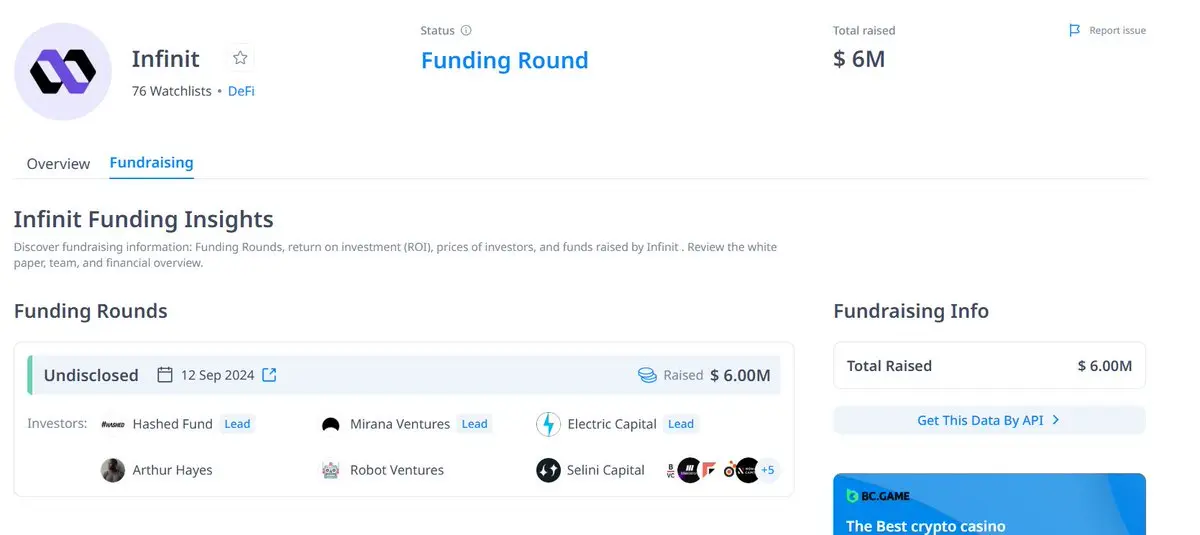
Task: Switch to the Overview tab
Action: click(58, 164)
